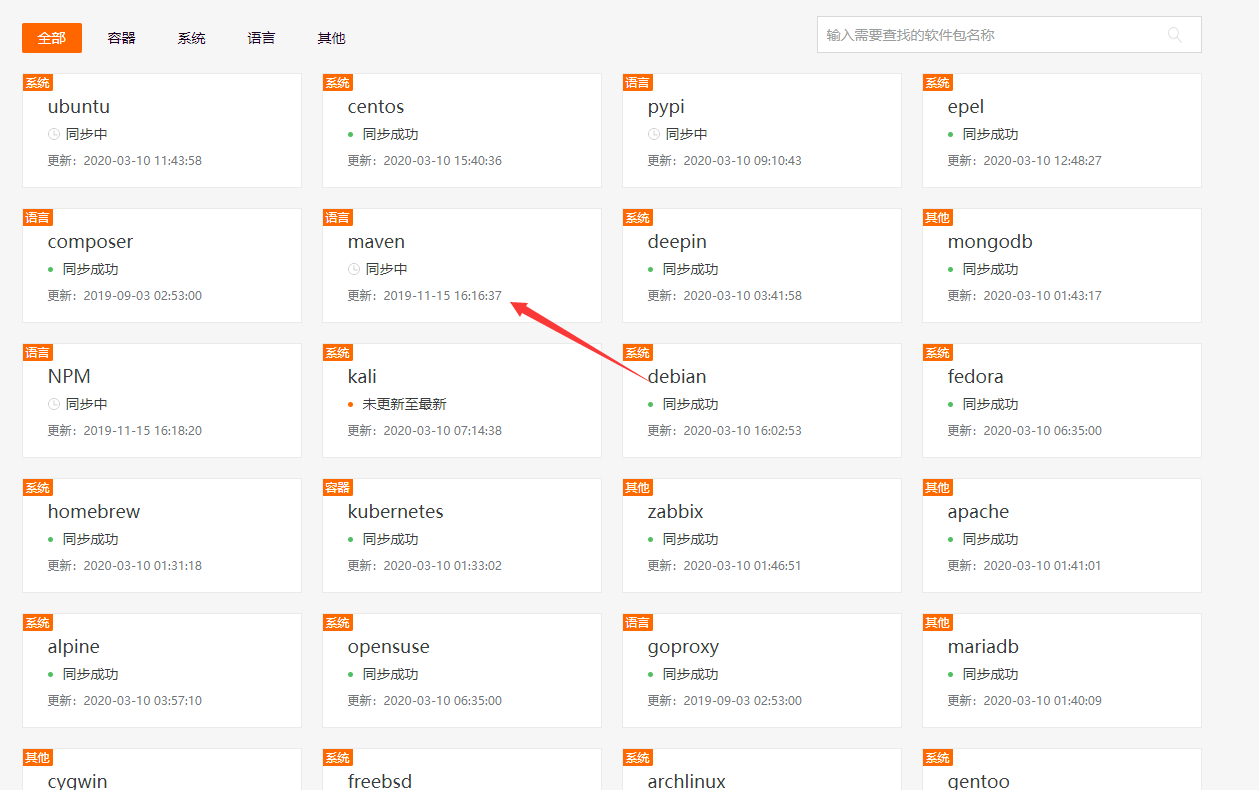Screen dimensions: 1259x790
Task: Click the 其他 tag badge on mongodb card
Action: point(937,218)
